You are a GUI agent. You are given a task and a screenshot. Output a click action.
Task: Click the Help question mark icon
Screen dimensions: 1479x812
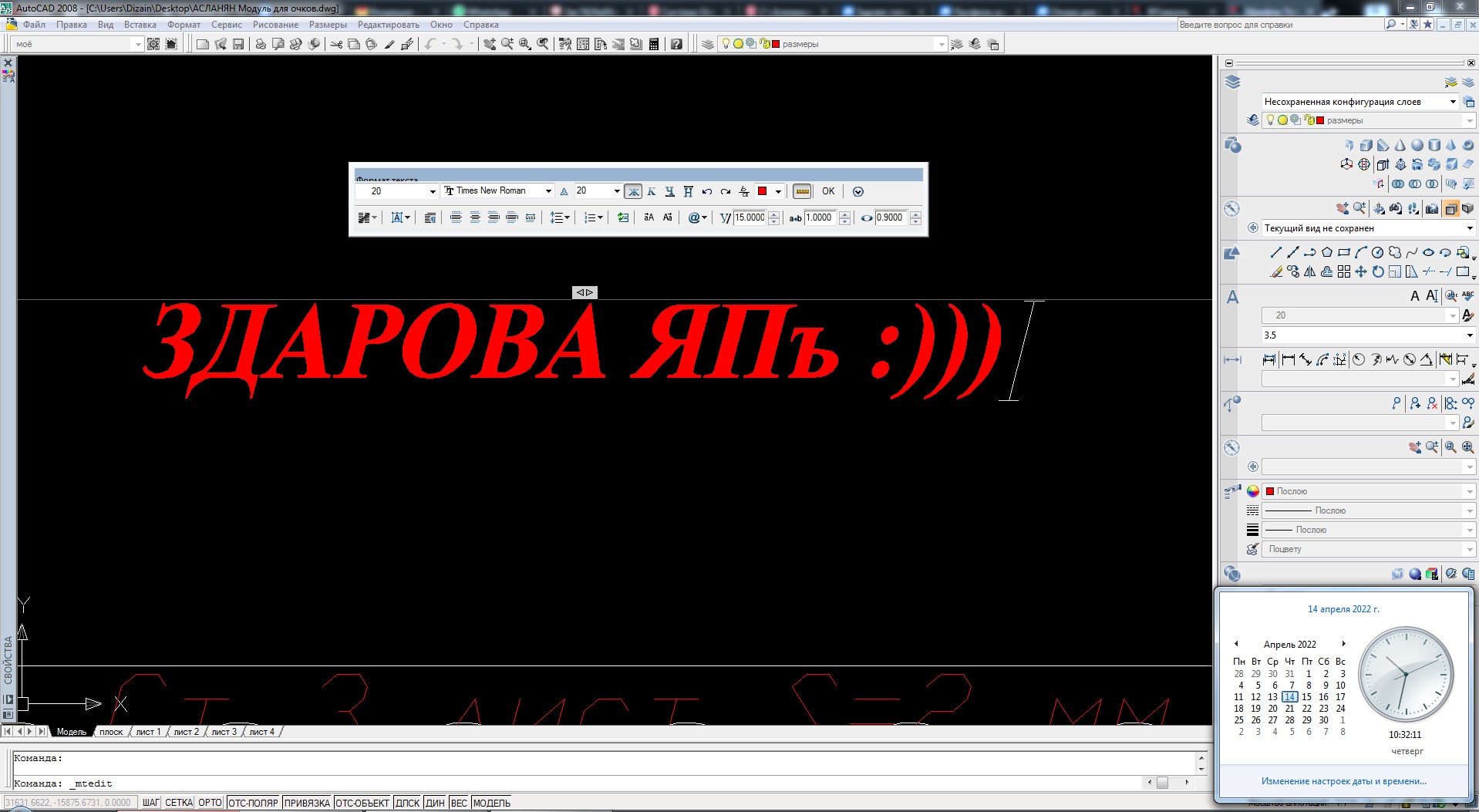coord(676,44)
